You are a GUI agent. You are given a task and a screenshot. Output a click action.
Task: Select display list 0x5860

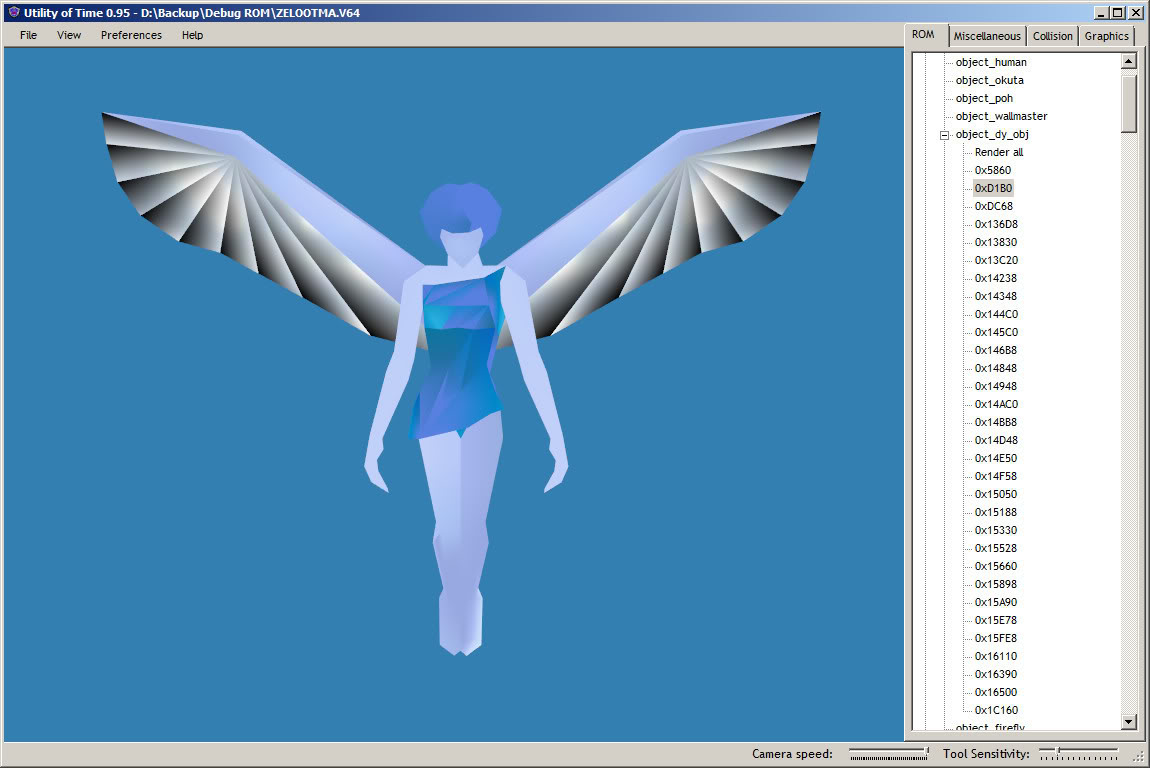[992, 170]
